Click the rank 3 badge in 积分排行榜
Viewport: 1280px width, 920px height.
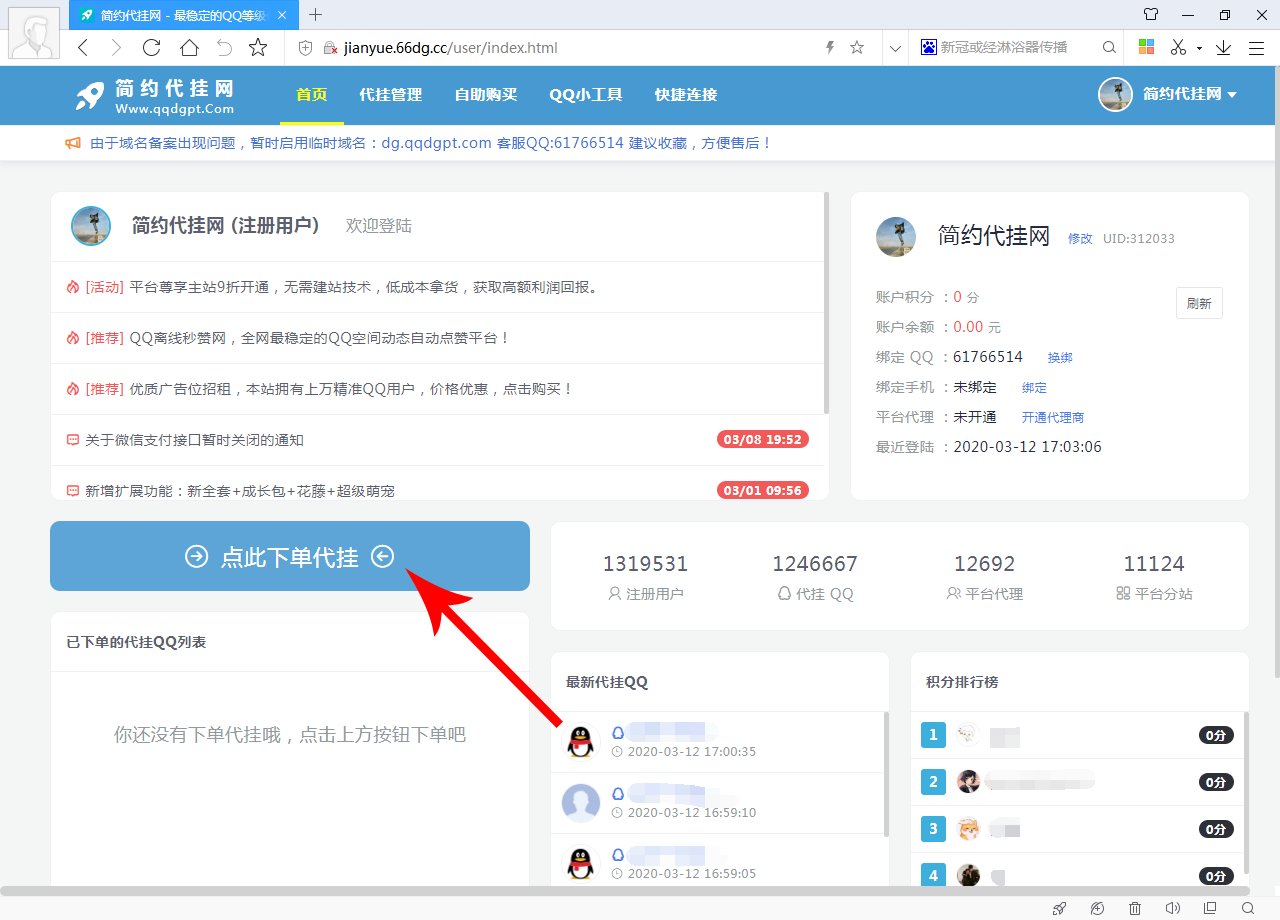point(933,828)
